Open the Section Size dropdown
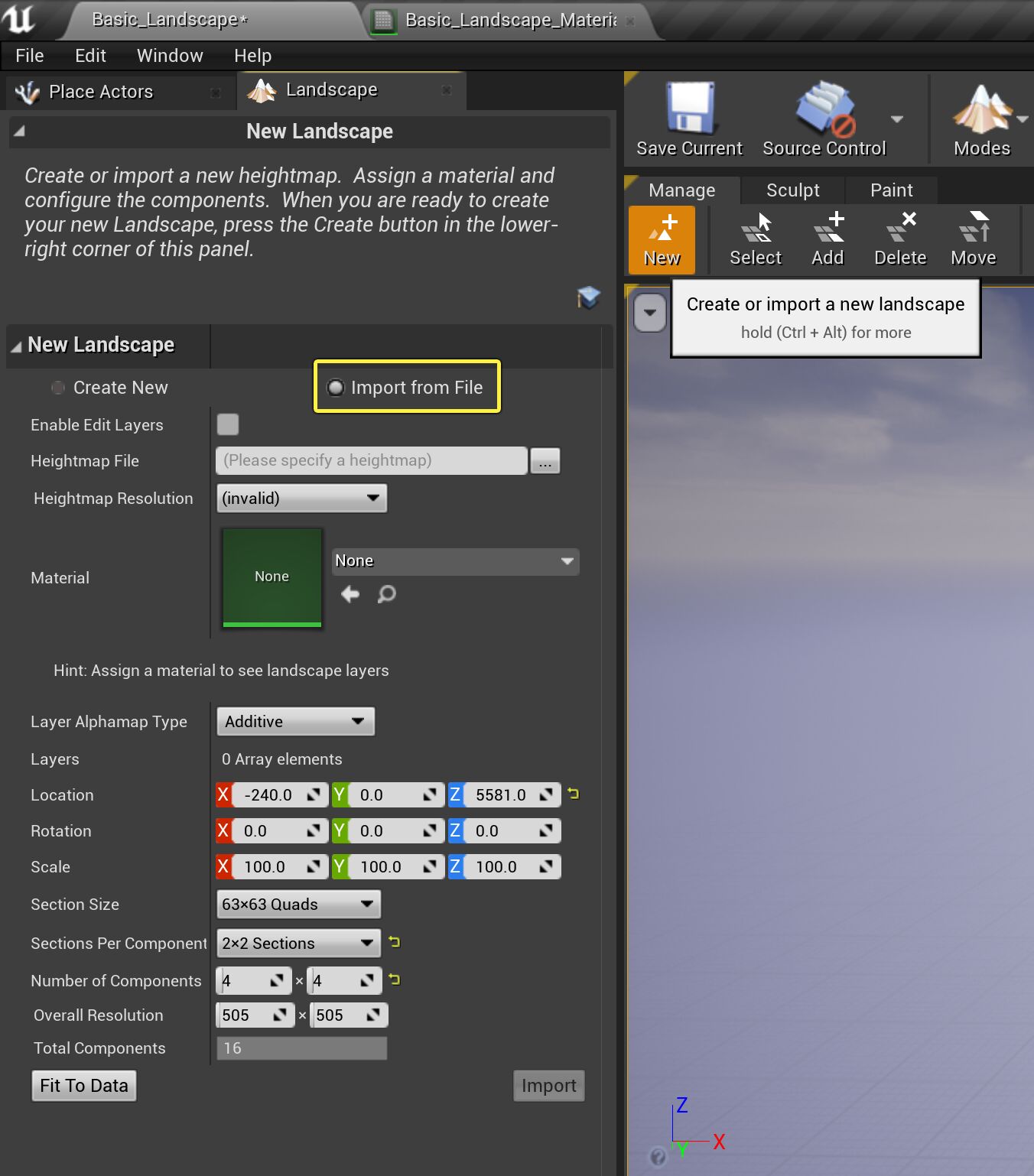This screenshot has width=1034, height=1176. [298, 904]
